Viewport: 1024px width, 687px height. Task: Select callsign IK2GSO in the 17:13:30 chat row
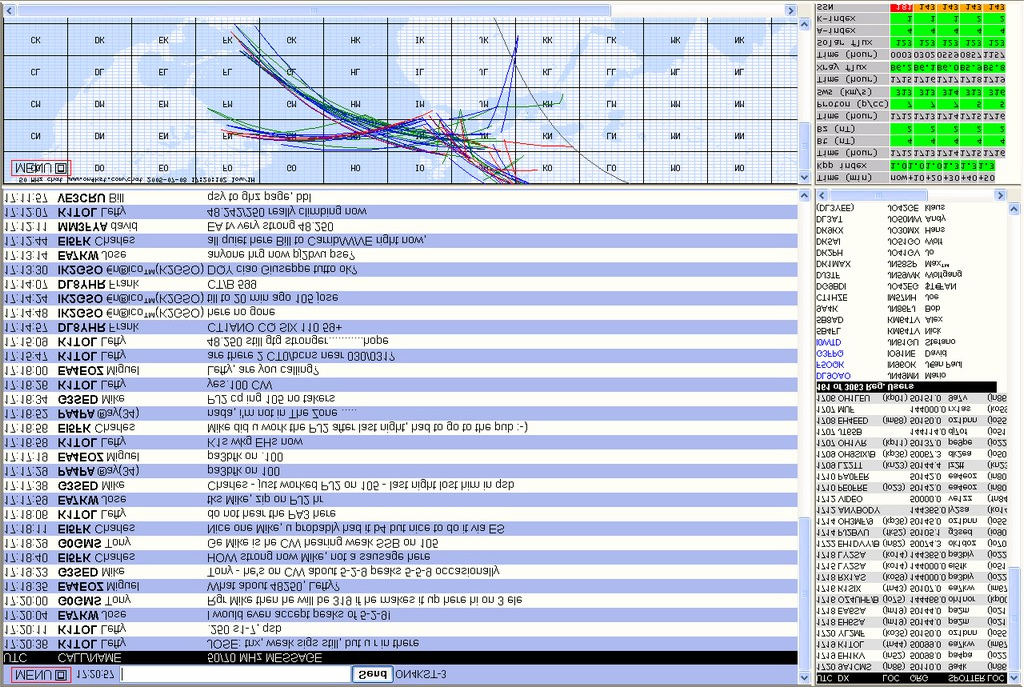point(80,270)
